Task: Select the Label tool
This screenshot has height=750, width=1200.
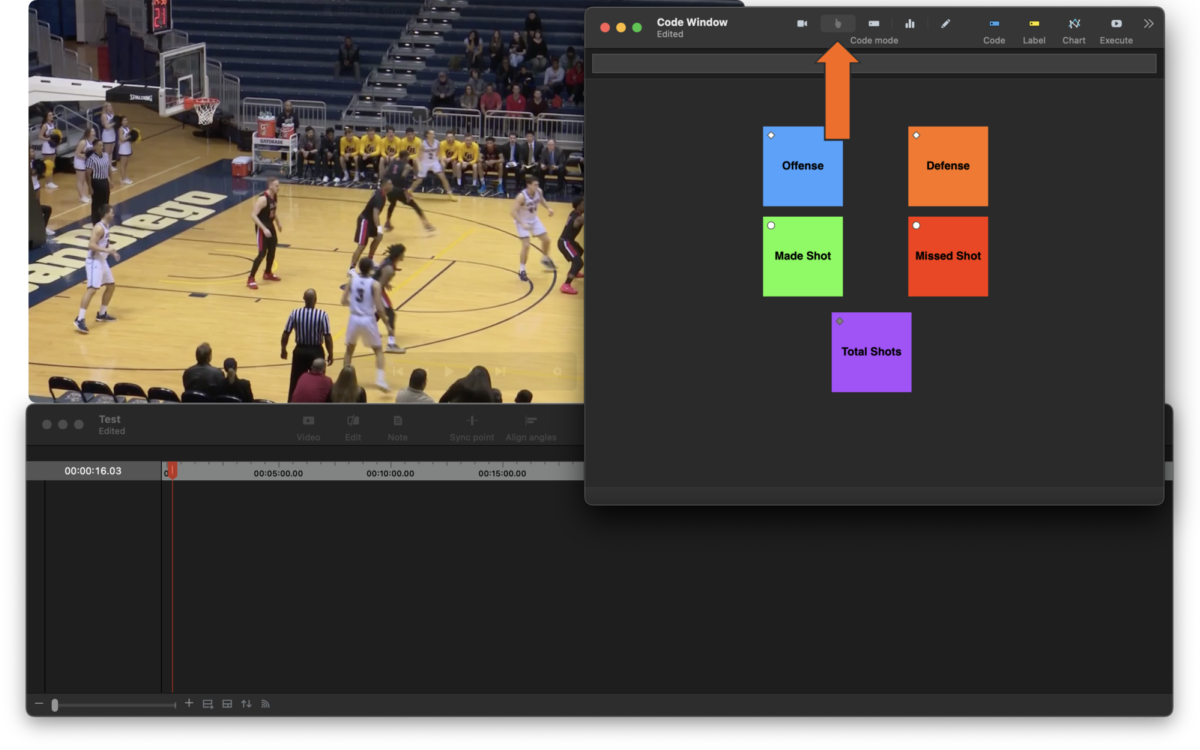Action: coord(1034,23)
